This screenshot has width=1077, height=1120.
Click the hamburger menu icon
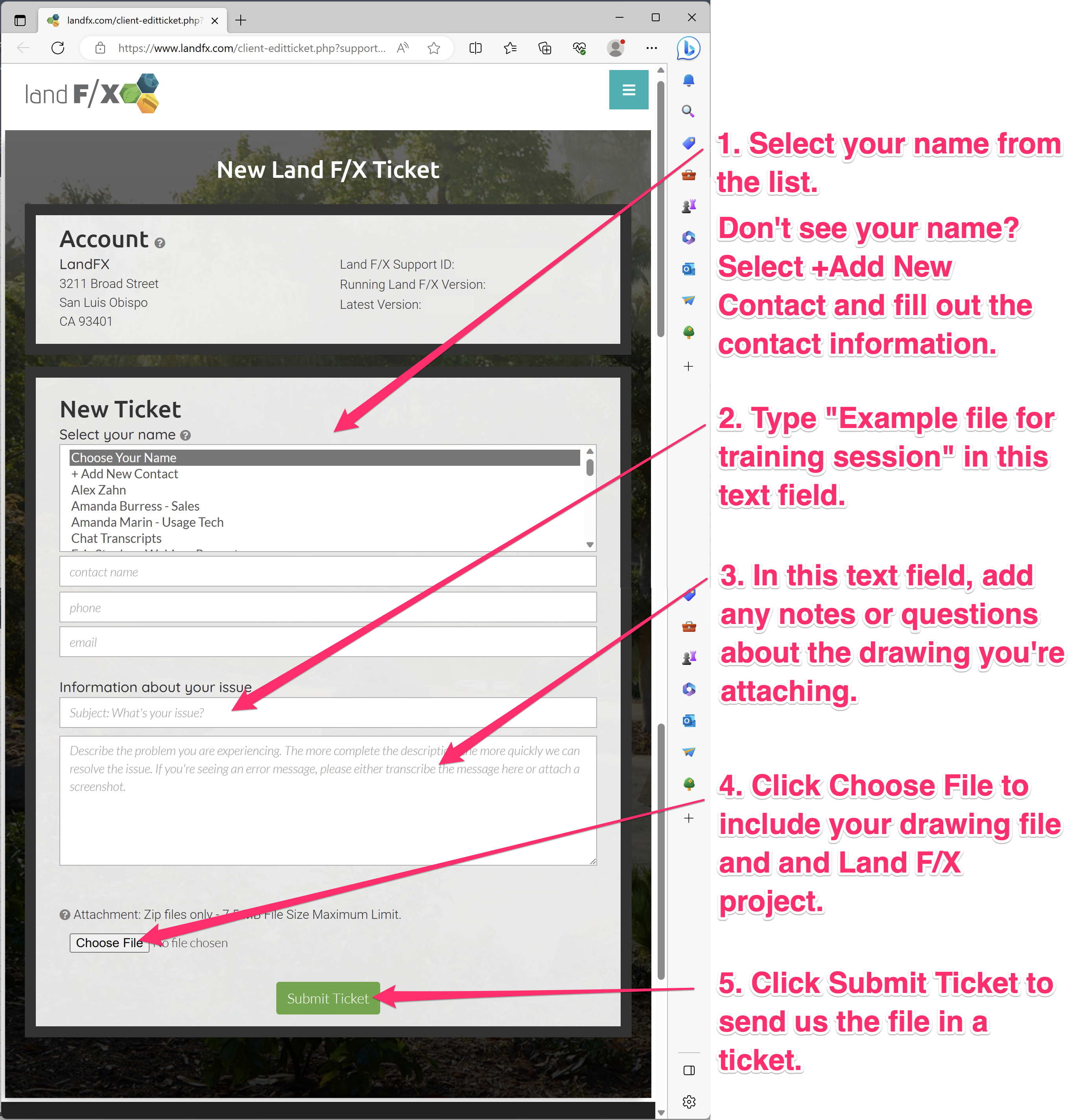tap(629, 90)
